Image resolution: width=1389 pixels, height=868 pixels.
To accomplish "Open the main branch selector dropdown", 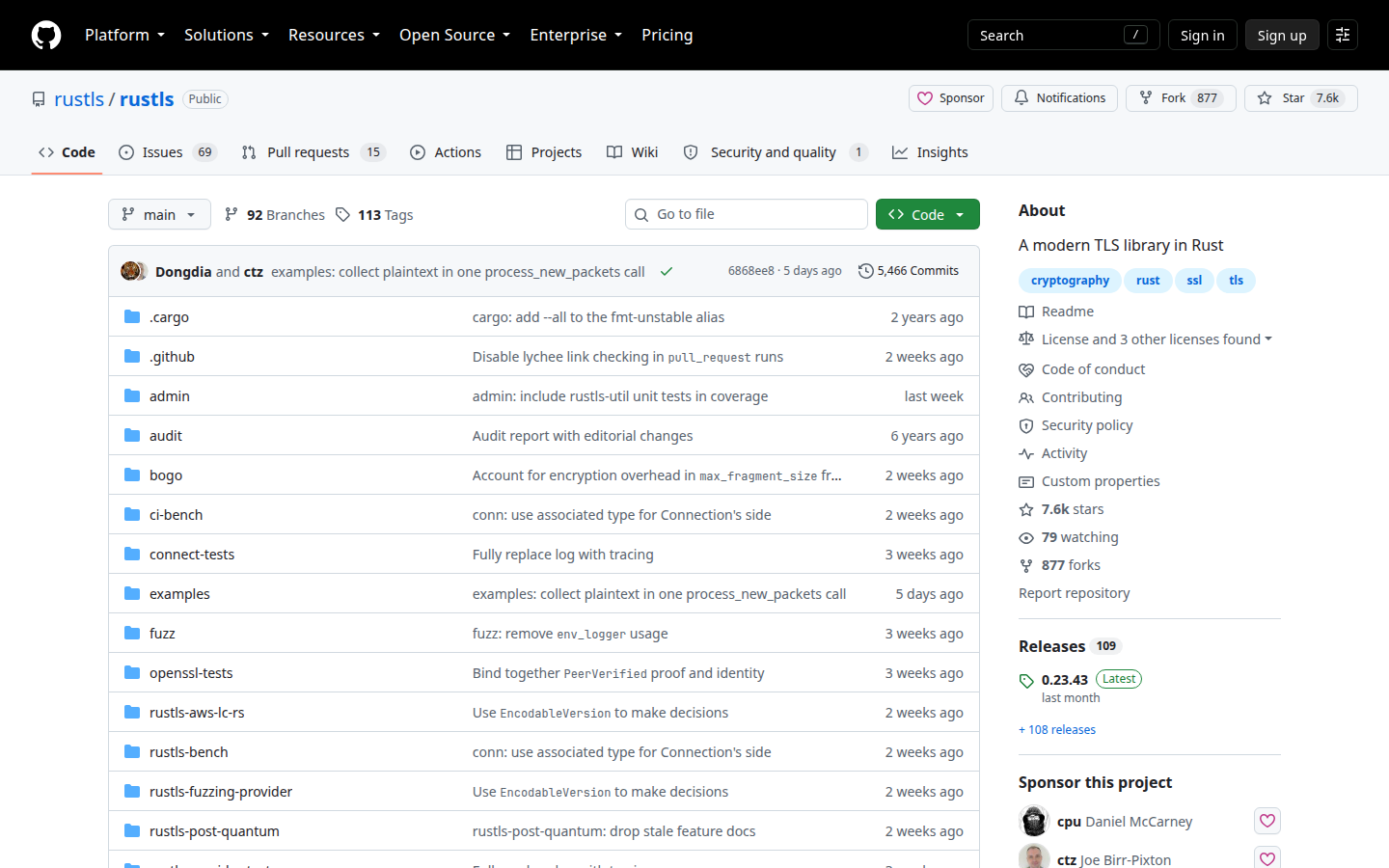I will point(159,214).
